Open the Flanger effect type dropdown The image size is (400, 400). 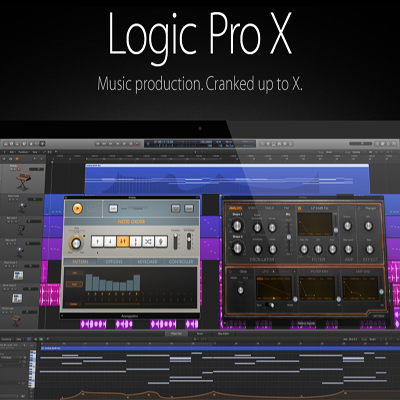371,208
